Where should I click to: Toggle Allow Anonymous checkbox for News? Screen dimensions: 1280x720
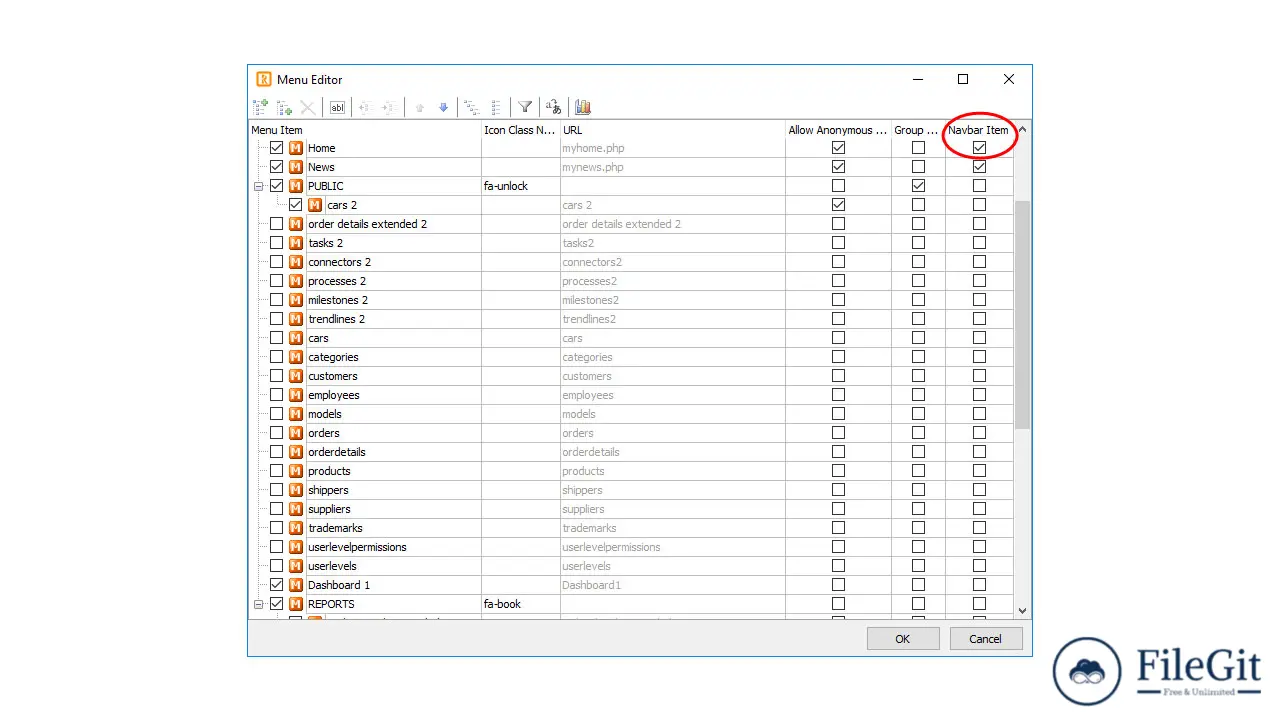[x=838, y=167]
